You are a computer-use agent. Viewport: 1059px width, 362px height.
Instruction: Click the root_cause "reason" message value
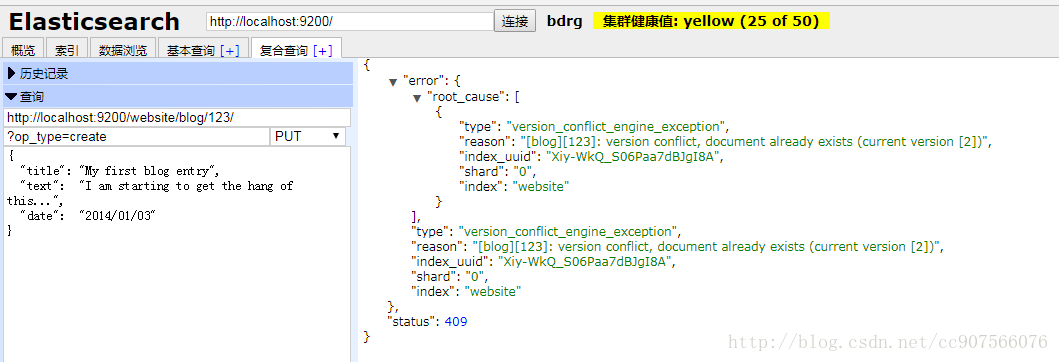pos(754,142)
